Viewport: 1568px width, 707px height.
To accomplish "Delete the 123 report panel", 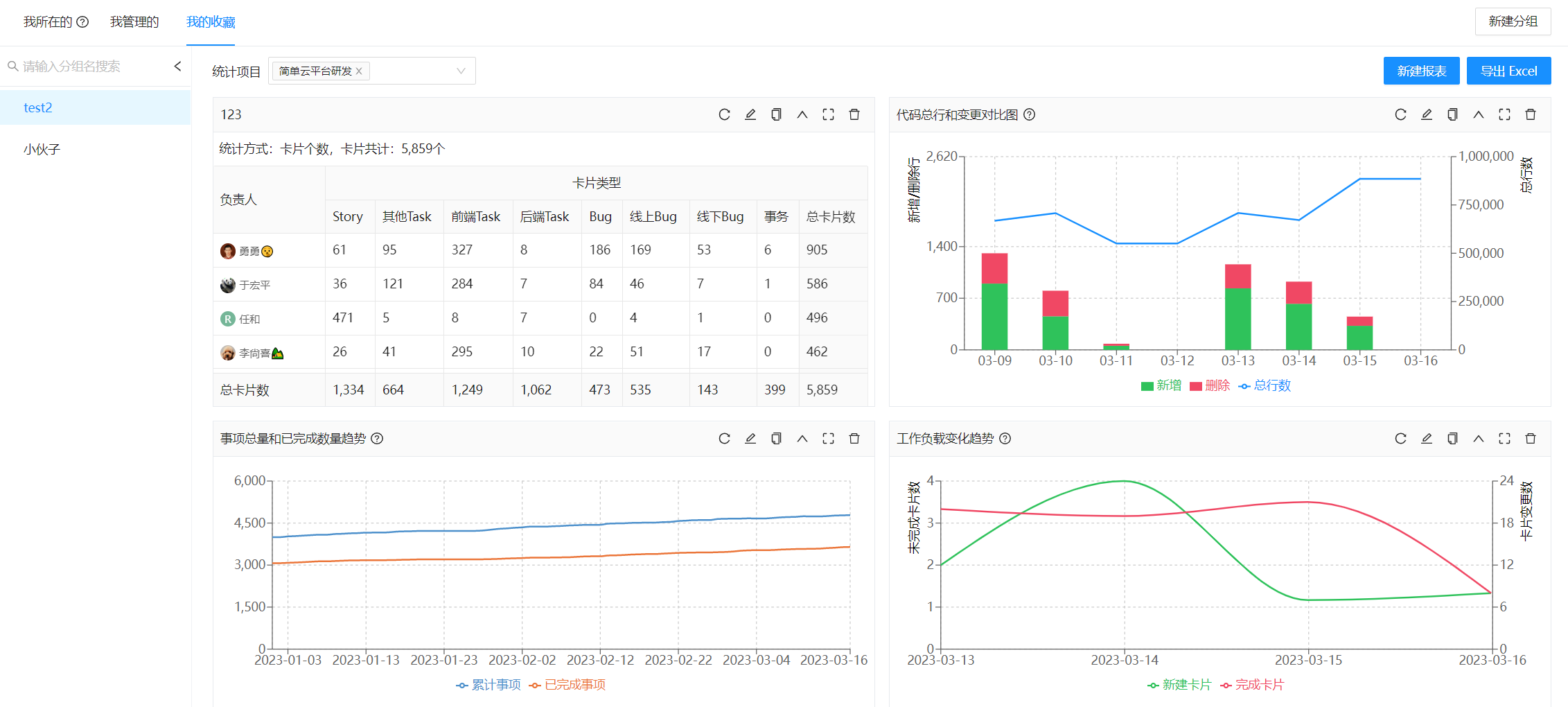I will (x=854, y=114).
